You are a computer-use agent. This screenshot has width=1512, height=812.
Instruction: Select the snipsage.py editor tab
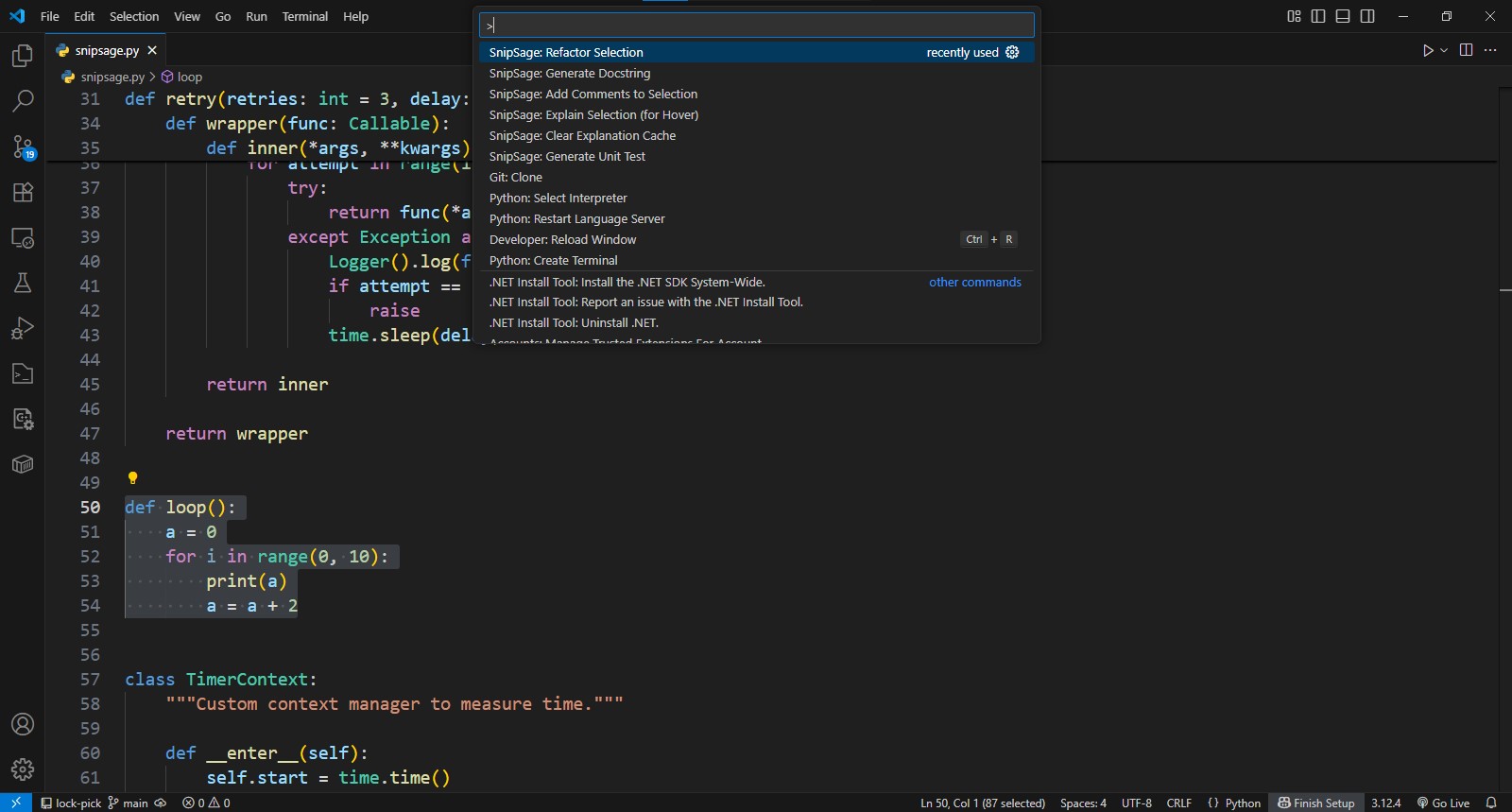(x=107, y=50)
